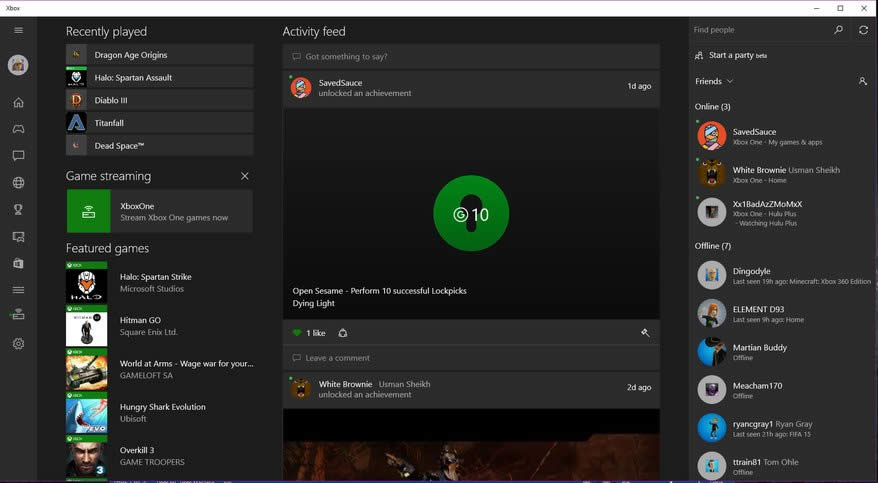Viewport: 878px width, 483px height.
Task: Click the add friend person icon
Action: point(862,81)
